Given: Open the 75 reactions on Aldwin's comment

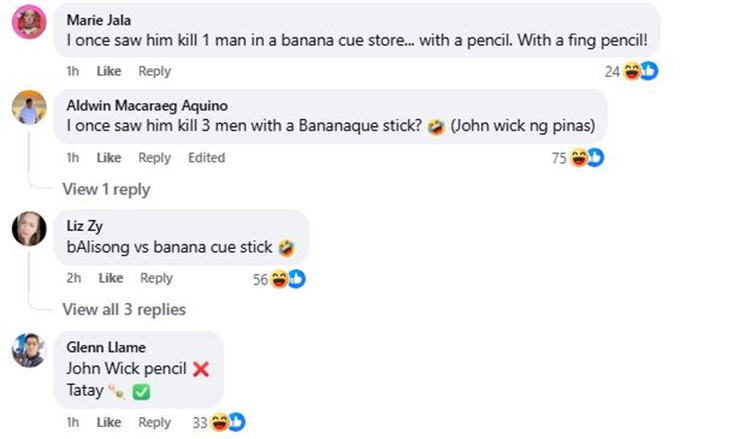Looking at the screenshot, I should pos(578,158).
